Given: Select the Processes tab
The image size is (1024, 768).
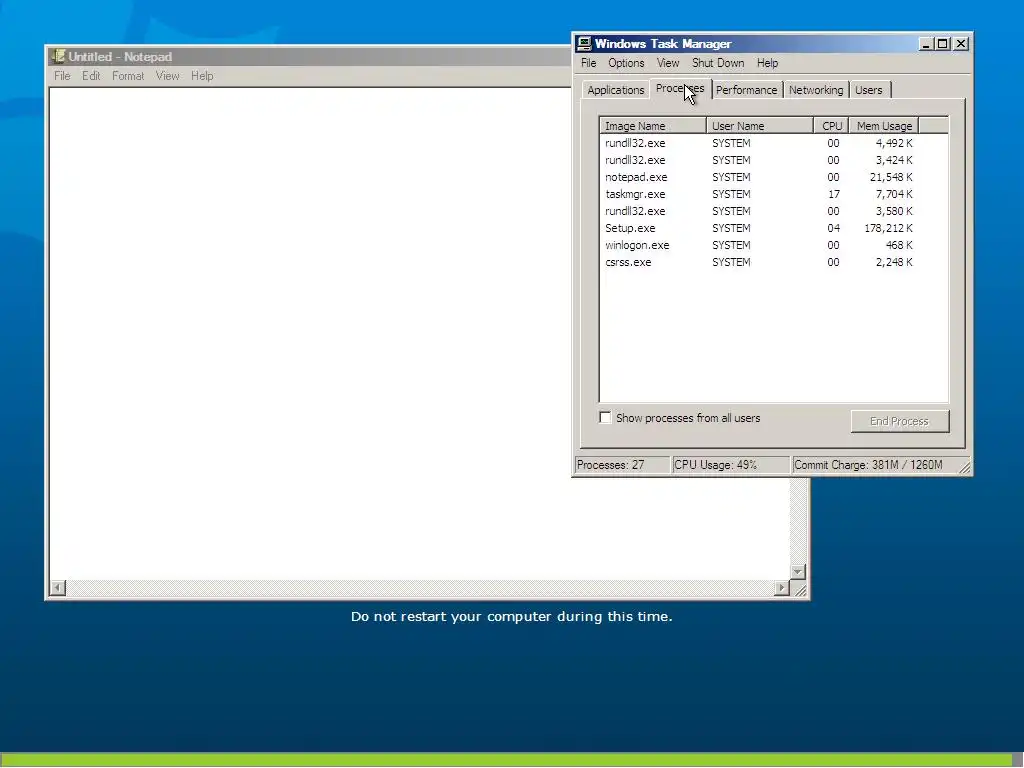Looking at the screenshot, I should coord(680,88).
